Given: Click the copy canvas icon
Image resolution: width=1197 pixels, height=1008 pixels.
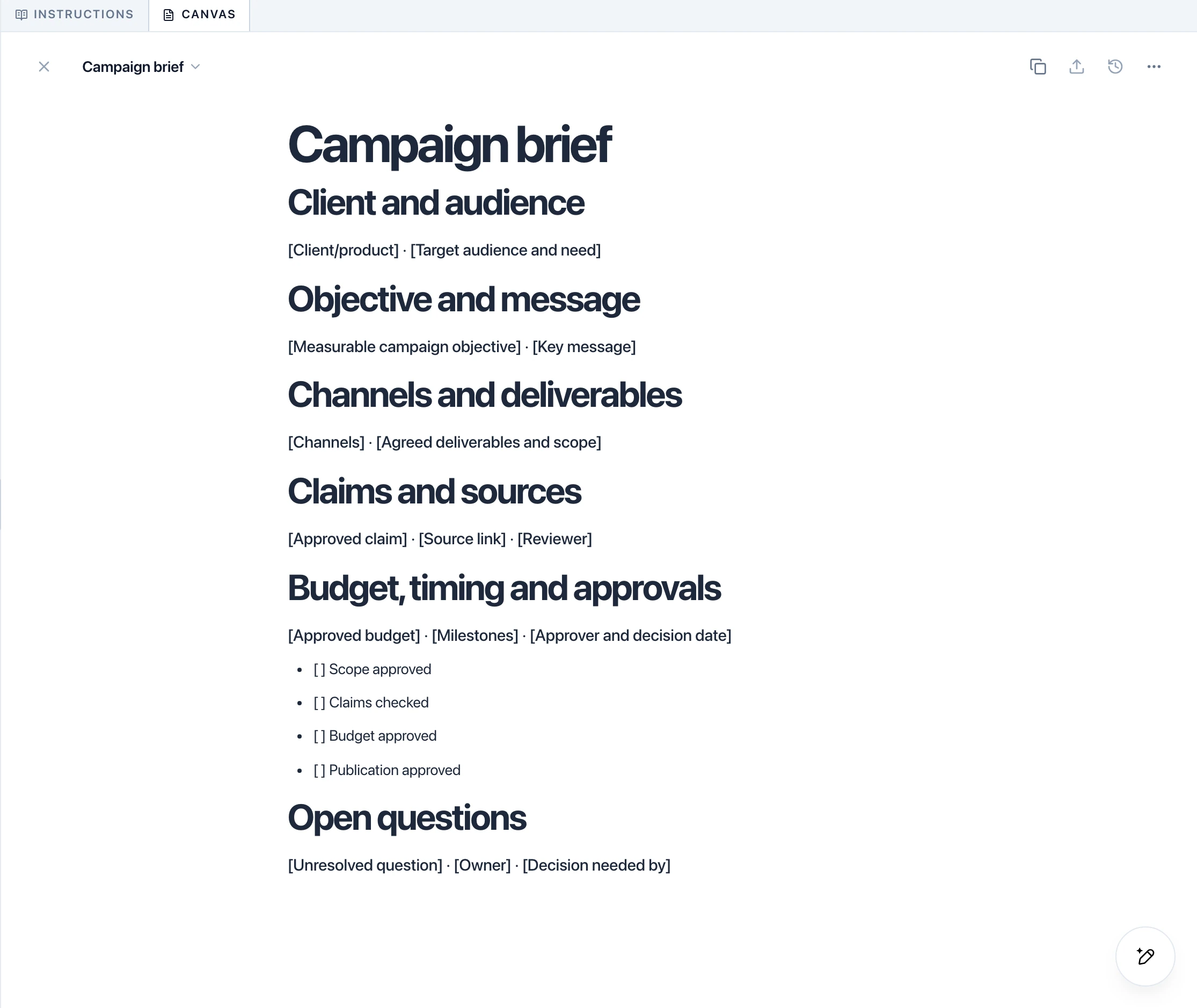Looking at the screenshot, I should coord(1038,67).
